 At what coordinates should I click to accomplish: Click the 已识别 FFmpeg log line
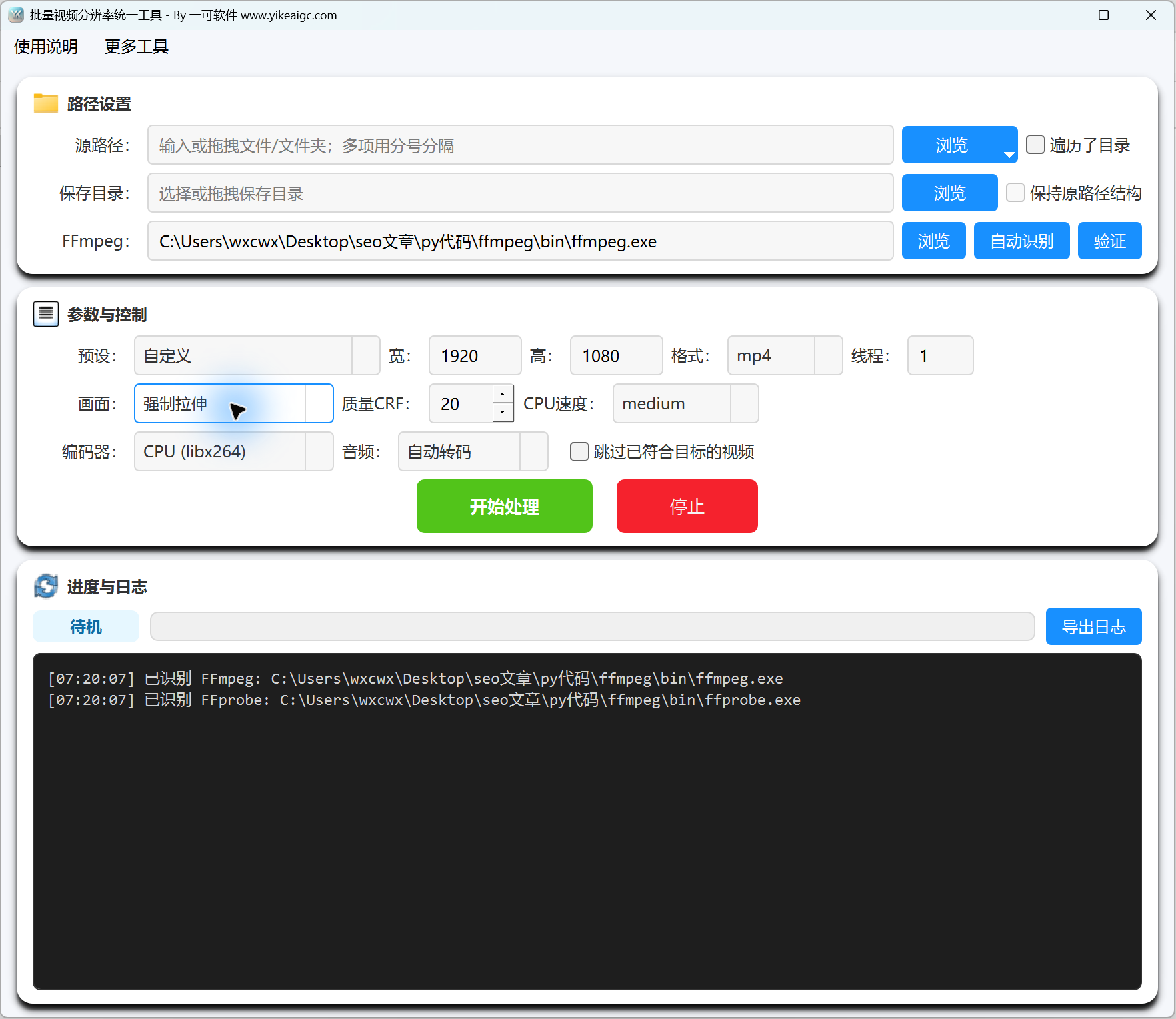(416, 678)
